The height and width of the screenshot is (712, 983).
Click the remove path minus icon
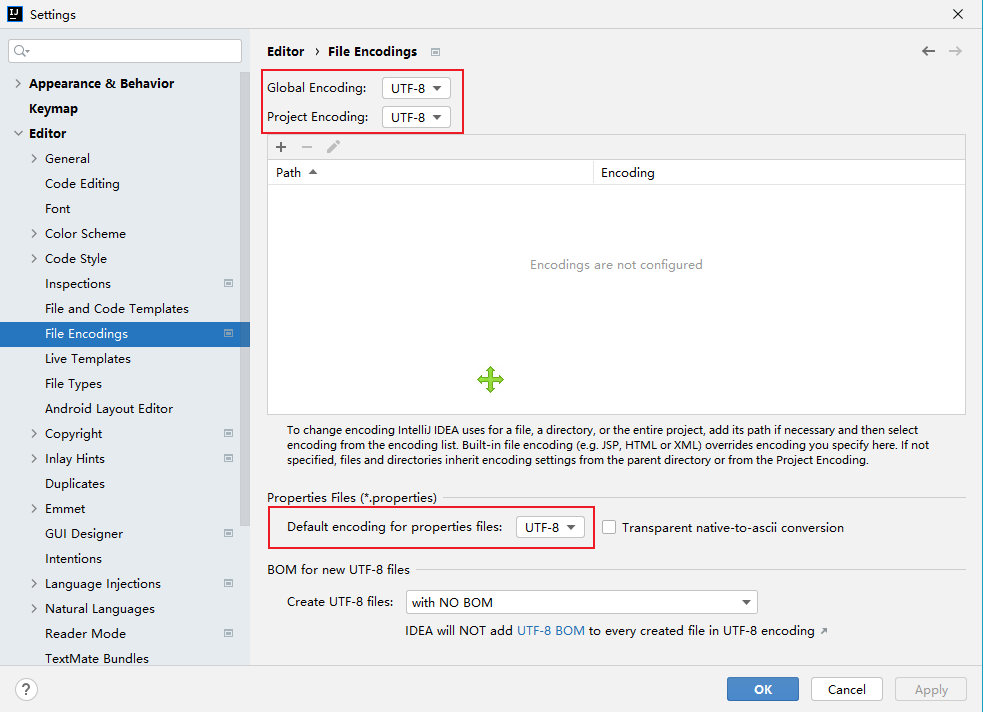307,147
